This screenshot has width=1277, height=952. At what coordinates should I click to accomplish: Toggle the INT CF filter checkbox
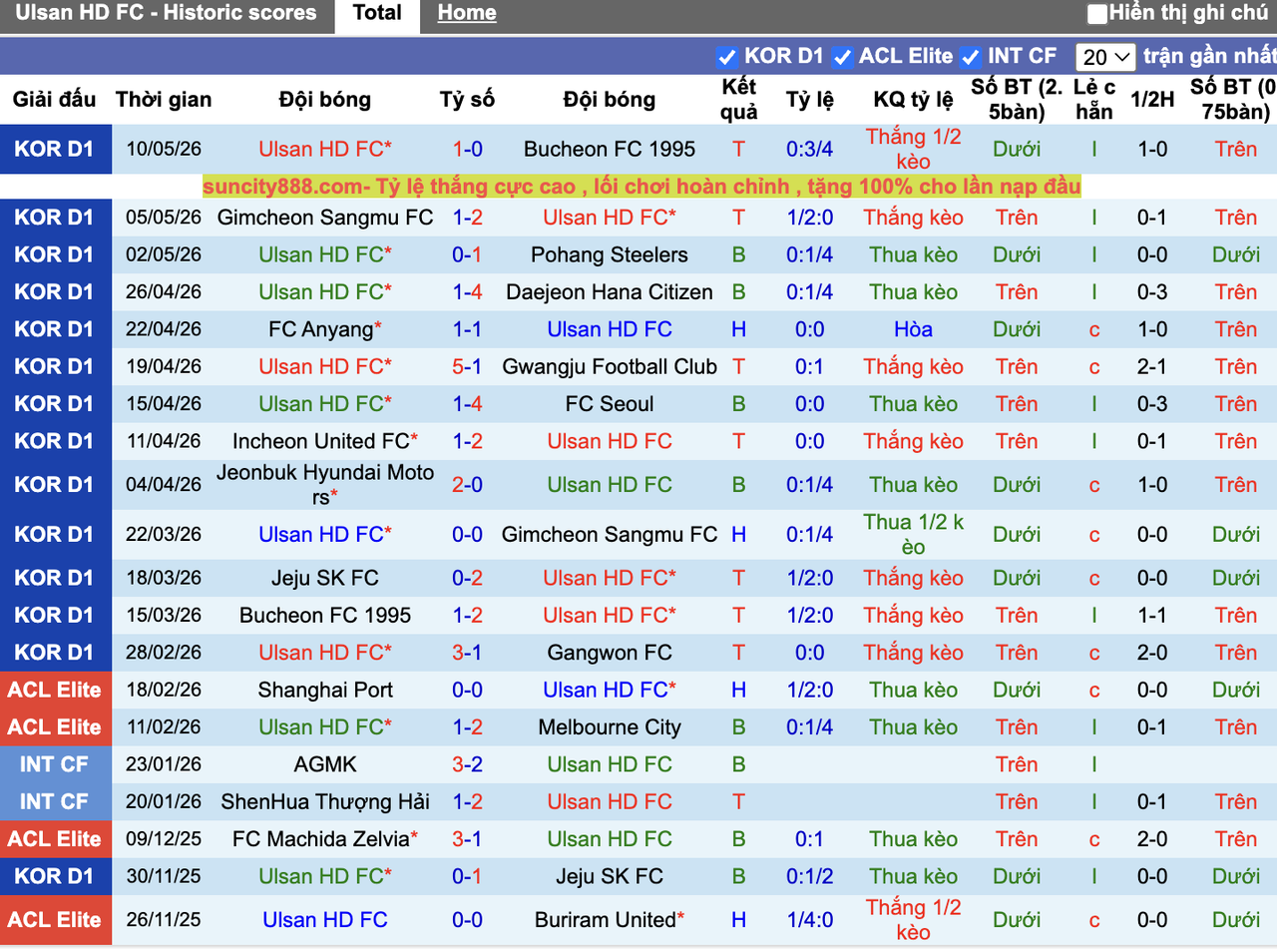pyautogui.click(x=970, y=57)
